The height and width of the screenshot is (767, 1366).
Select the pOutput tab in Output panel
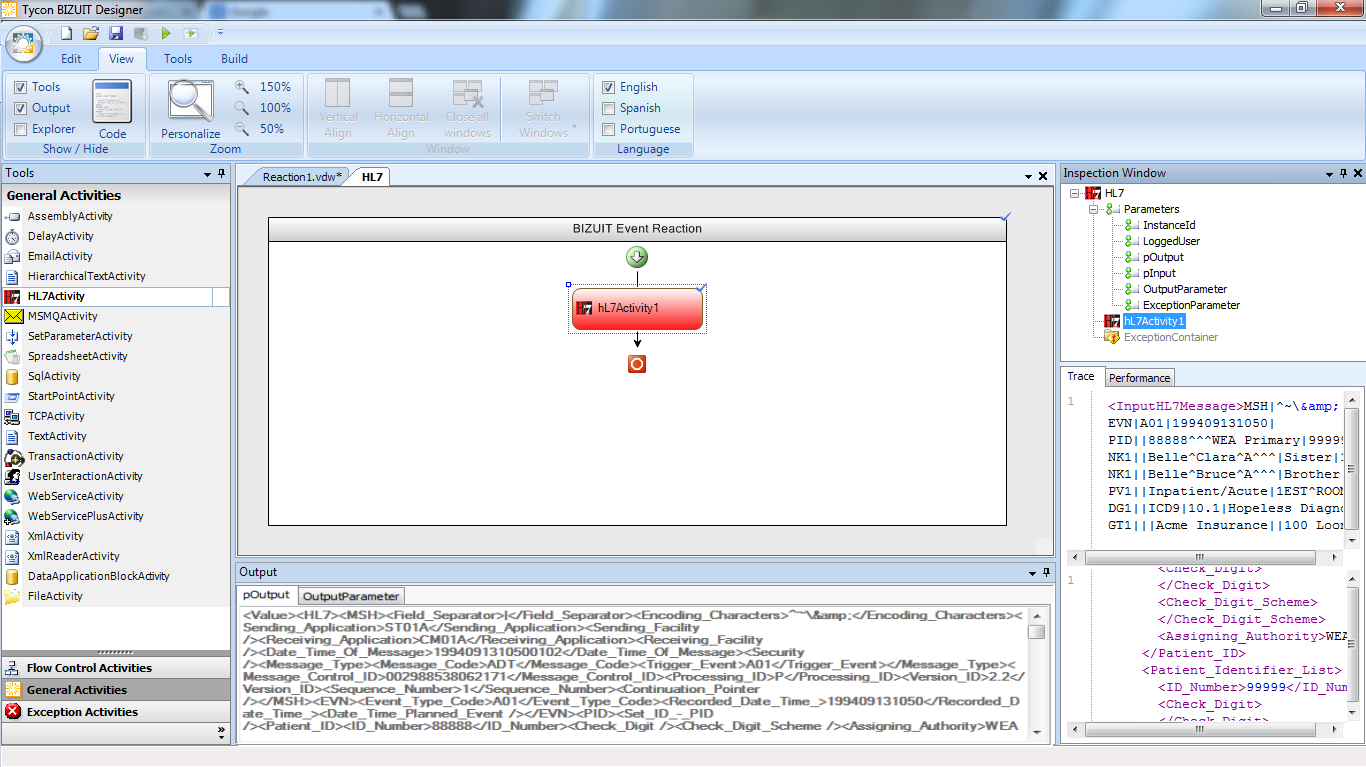click(266, 595)
